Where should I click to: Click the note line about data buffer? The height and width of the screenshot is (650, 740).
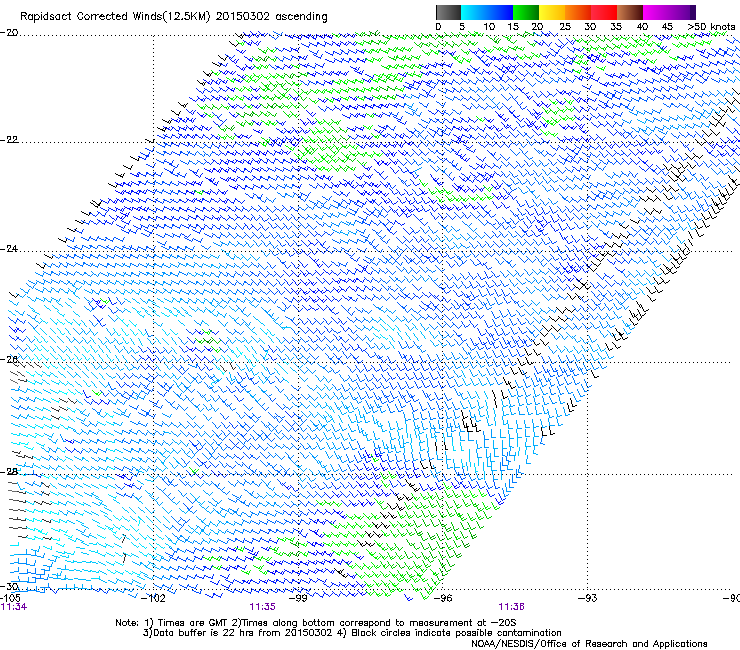[352, 633]
